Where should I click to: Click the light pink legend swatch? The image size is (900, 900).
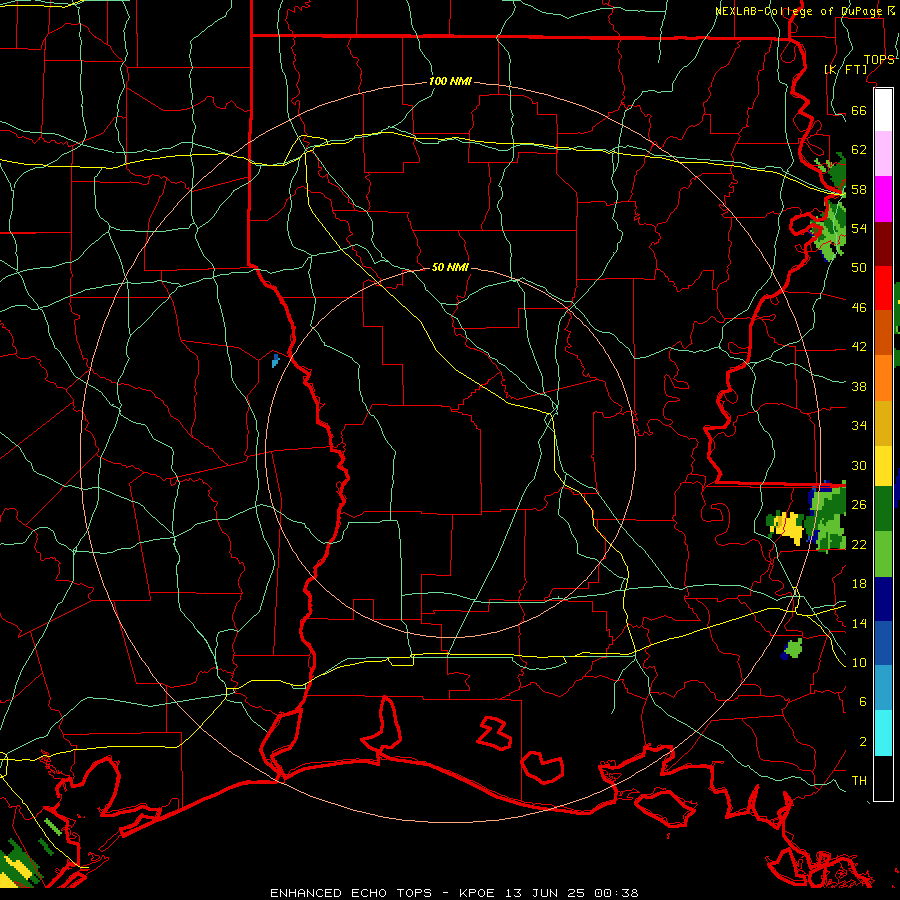883,154
